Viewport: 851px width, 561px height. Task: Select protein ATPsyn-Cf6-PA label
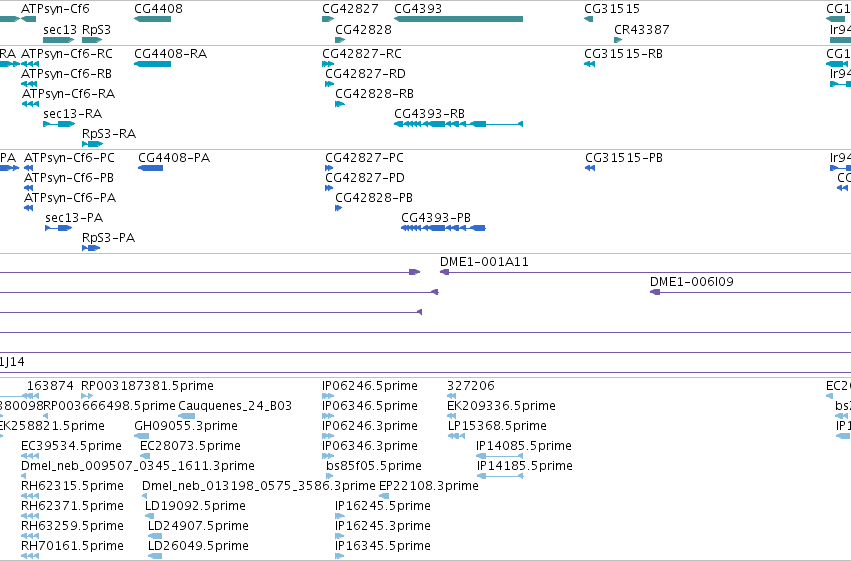(70, 198)
